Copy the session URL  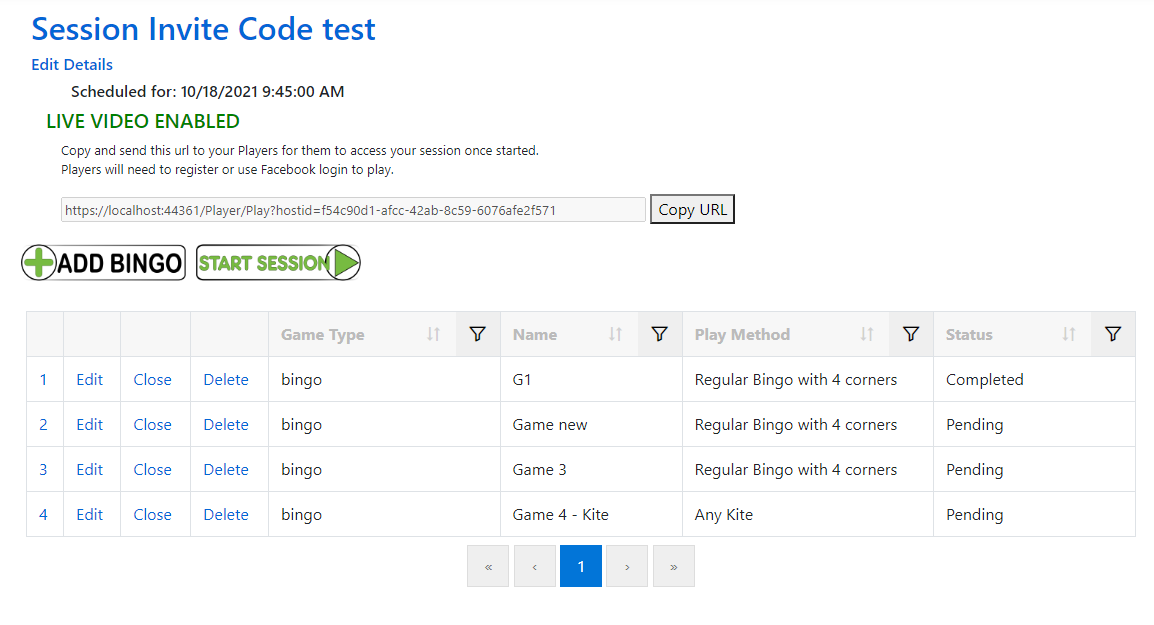pyautogui.click(x=692, y=210)
